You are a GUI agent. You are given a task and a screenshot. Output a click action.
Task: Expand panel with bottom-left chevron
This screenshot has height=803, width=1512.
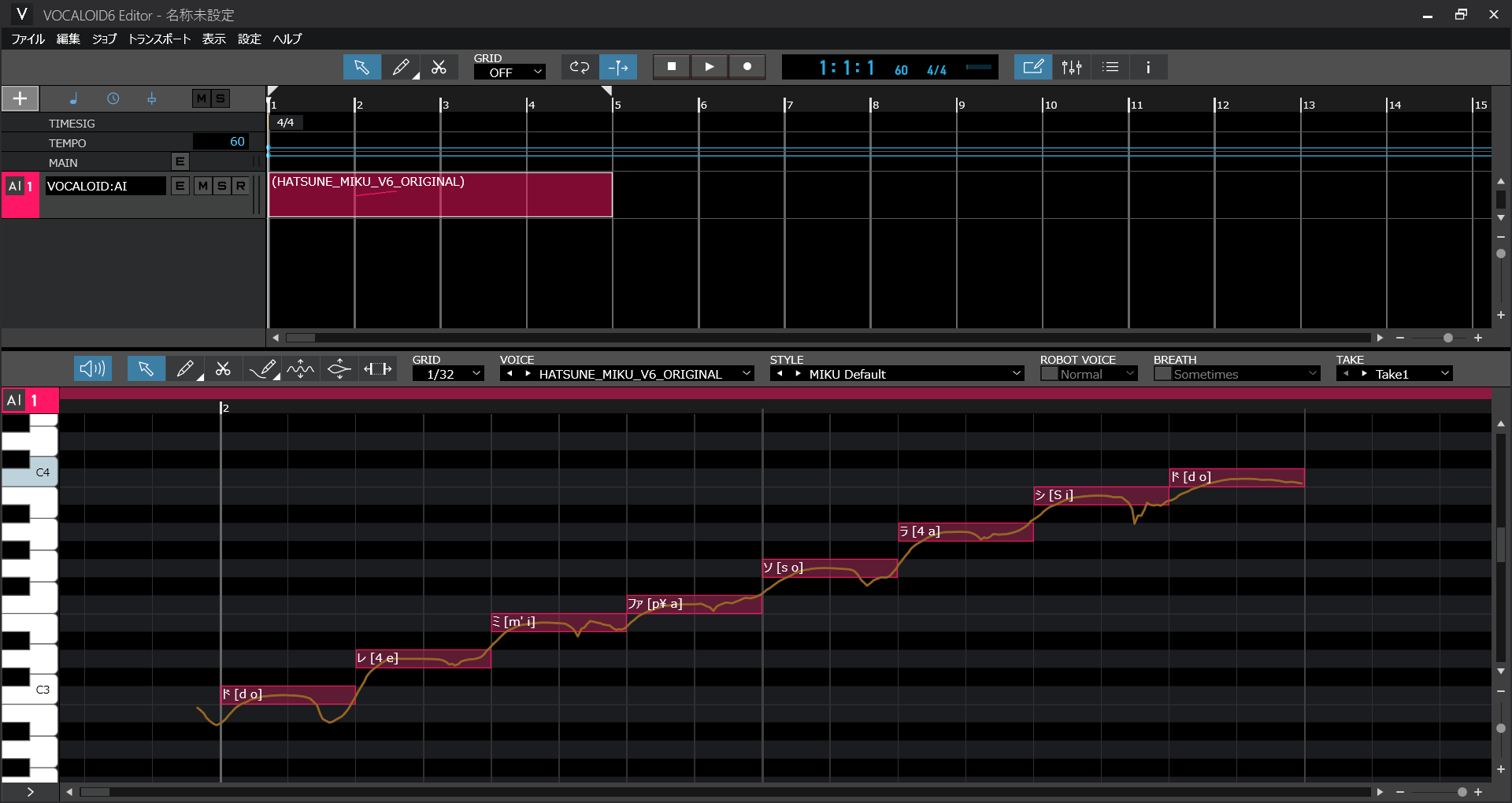30,792
